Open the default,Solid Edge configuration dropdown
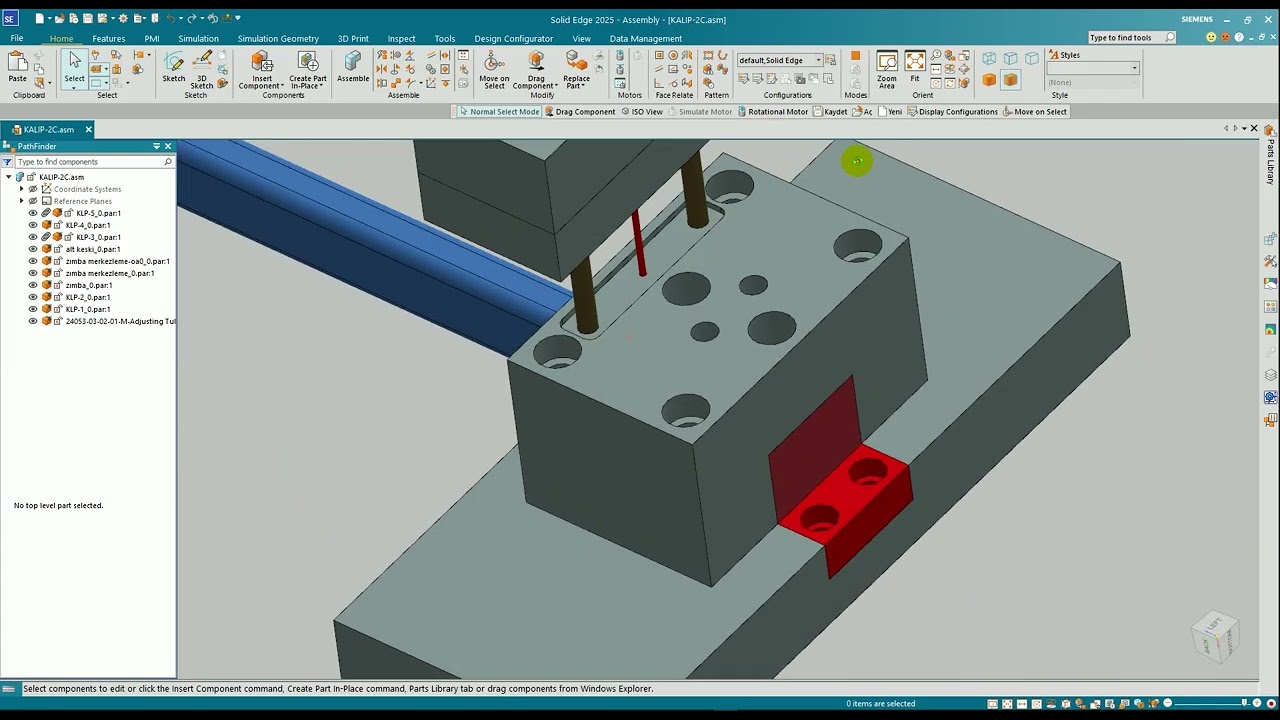 point(818,60)
